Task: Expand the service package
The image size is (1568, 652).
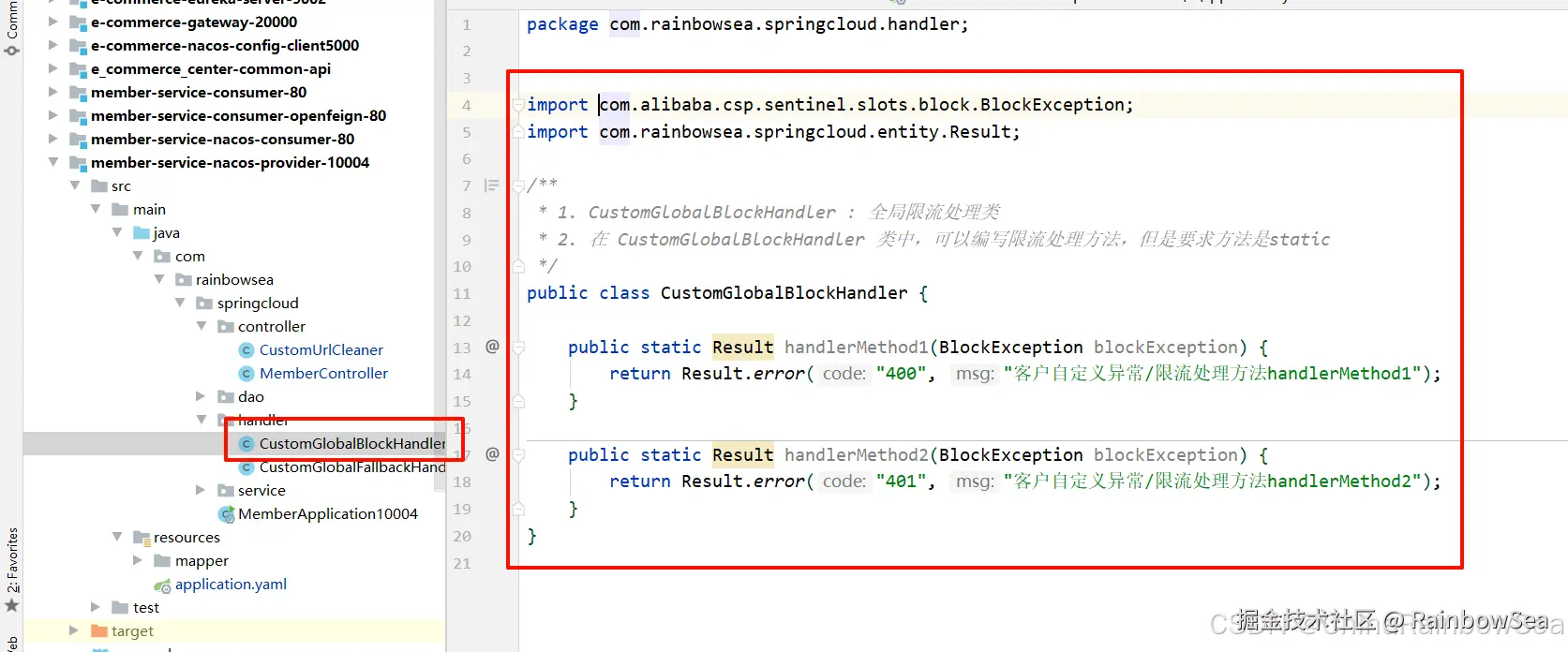Action: tap(201, 490)
